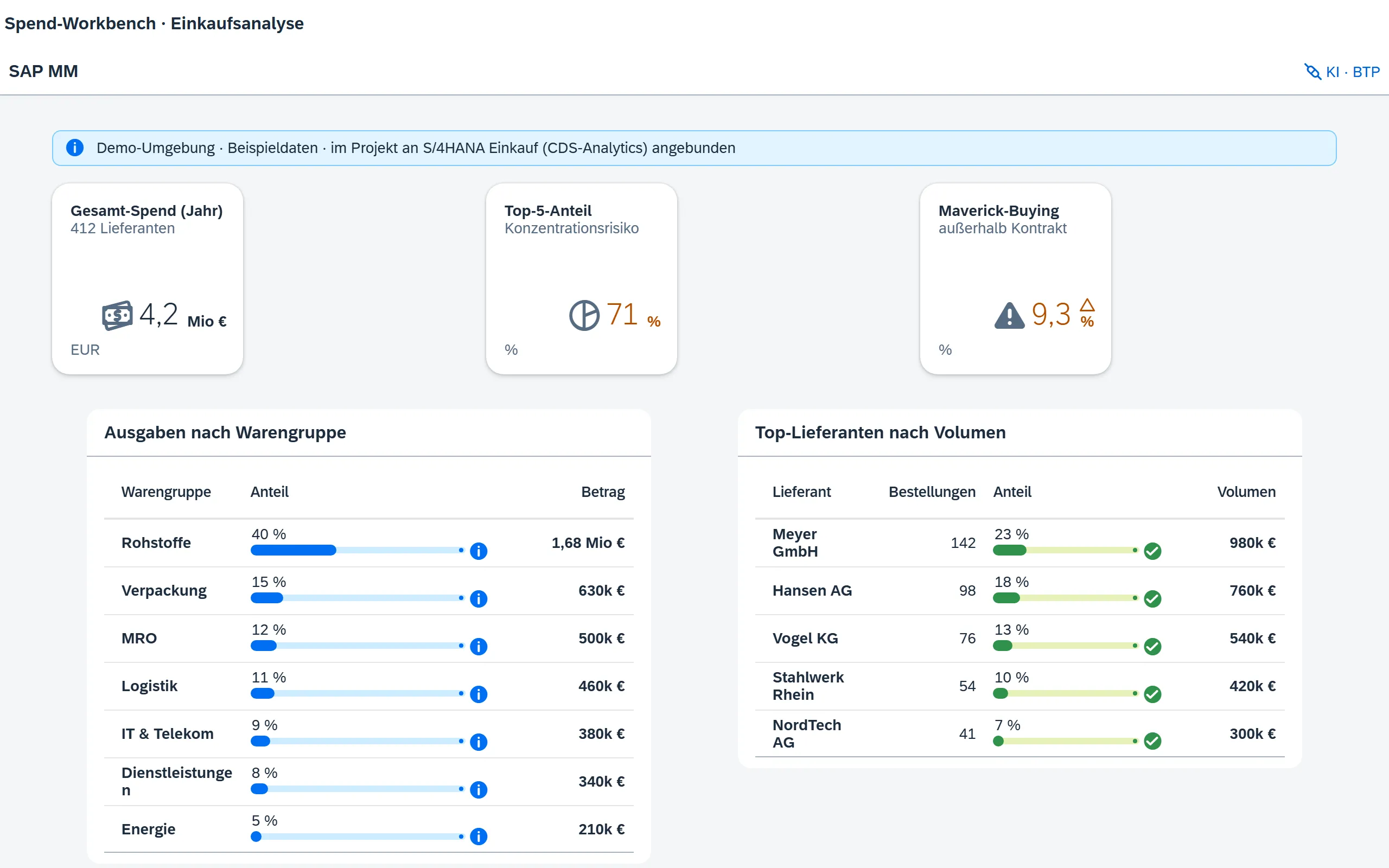The image size is (1389, 868).
Task: Select supplier Meyer GmbH
Action: click(x=795, y=542)
